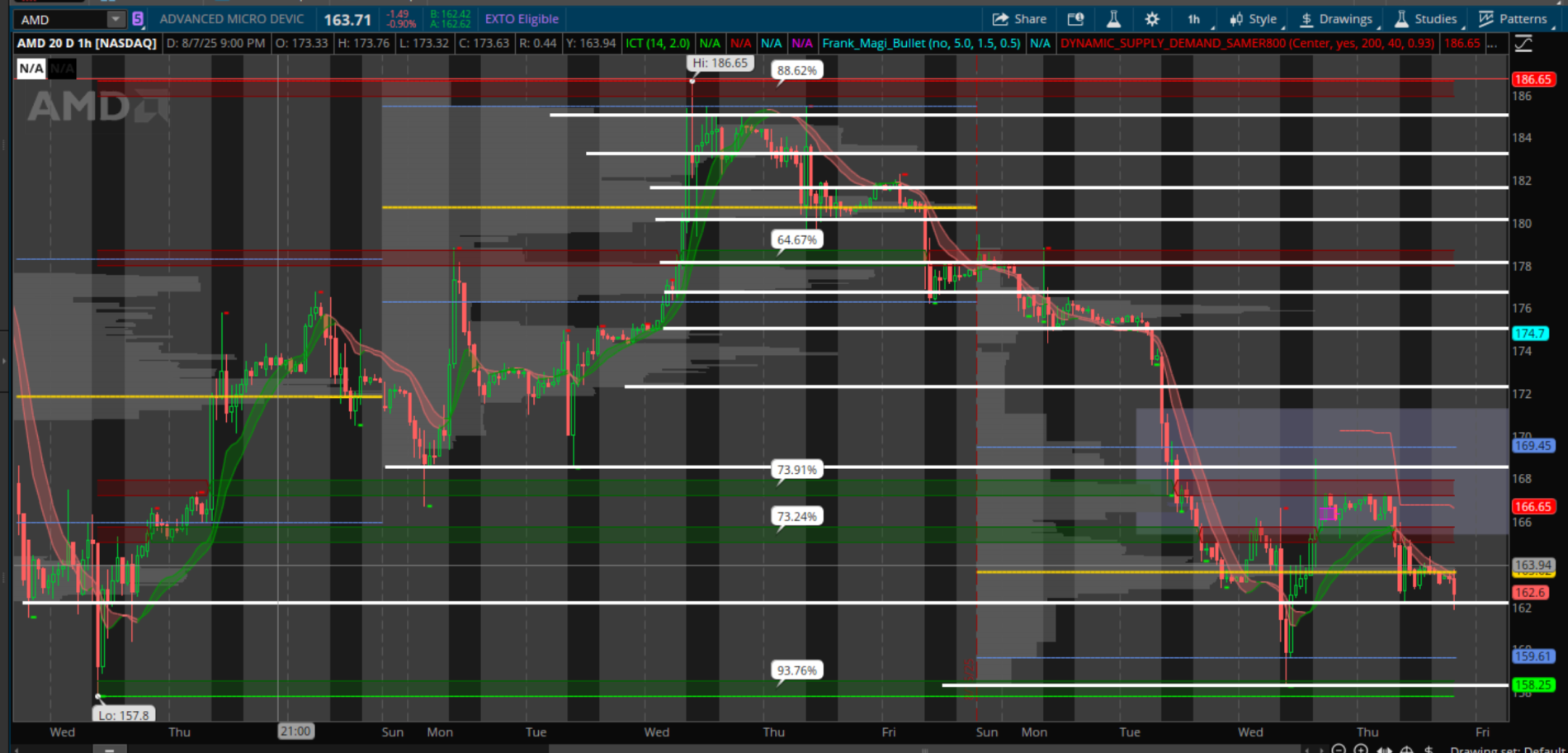The height and width of the screenshot is (753, 1568).
Task: Click the ellipsis after the study labels
Action: pos(1492,43)
